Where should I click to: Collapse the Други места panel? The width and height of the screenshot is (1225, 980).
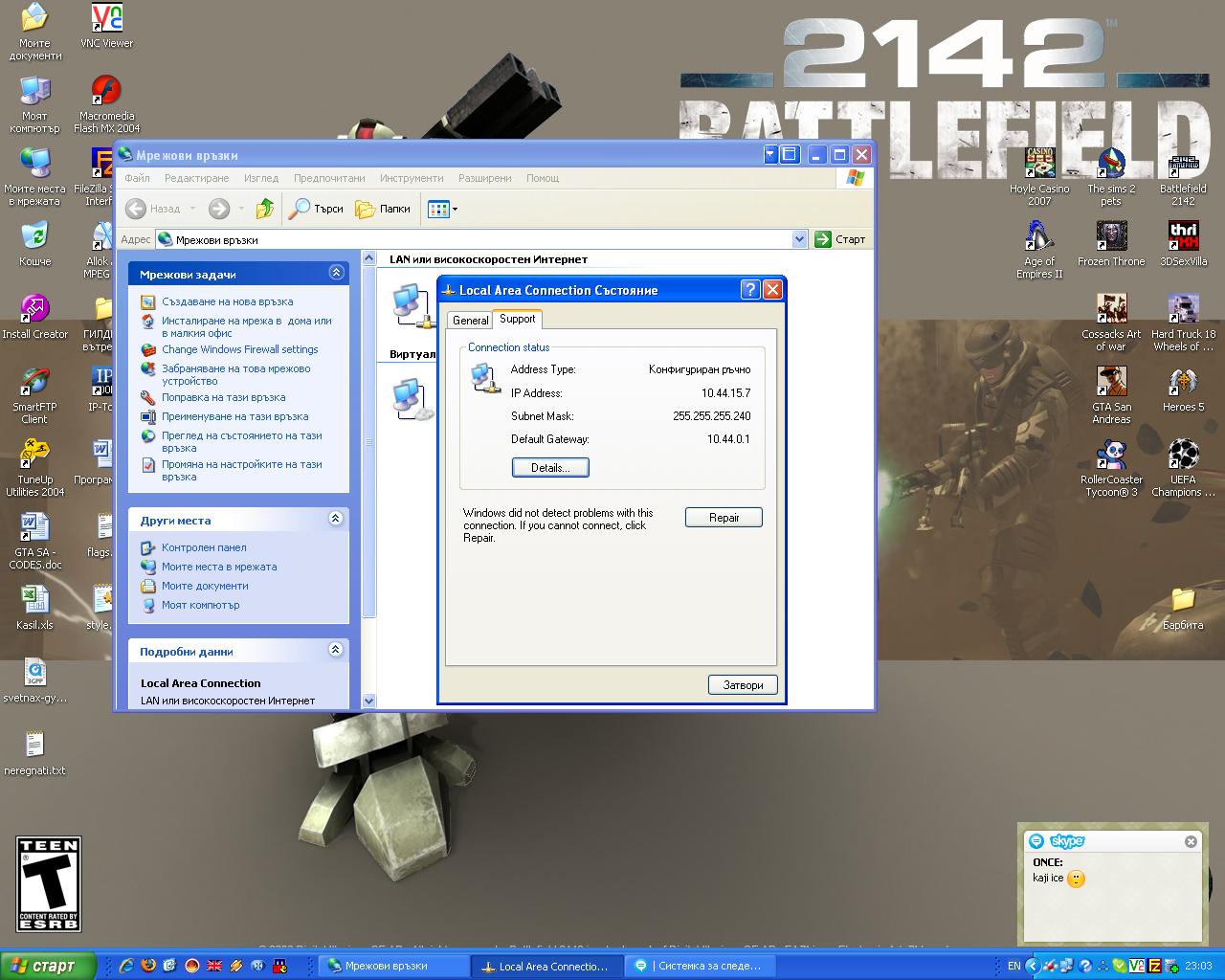click(336, 519)
